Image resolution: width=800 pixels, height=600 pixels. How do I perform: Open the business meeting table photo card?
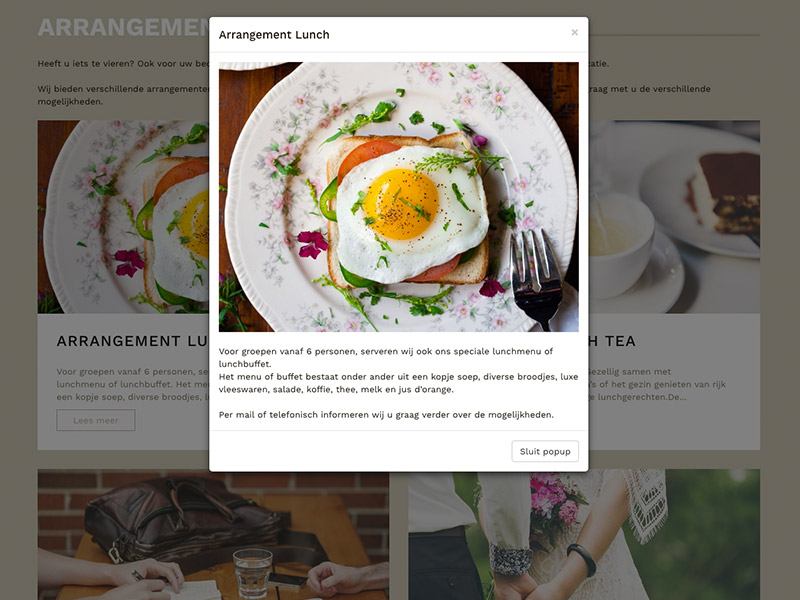[x=213, y=534]
